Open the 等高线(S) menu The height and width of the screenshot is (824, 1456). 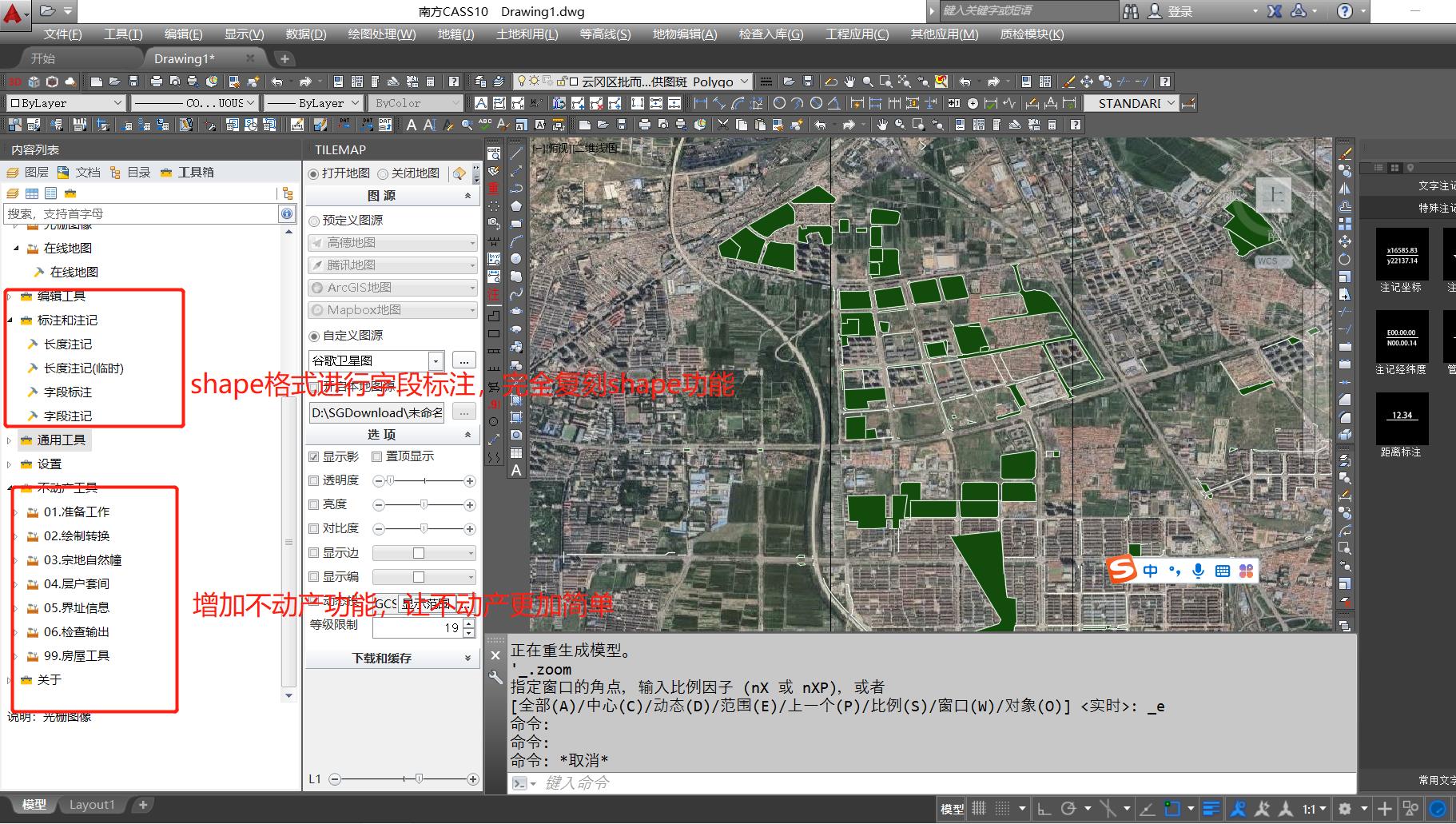coord(605,34)
